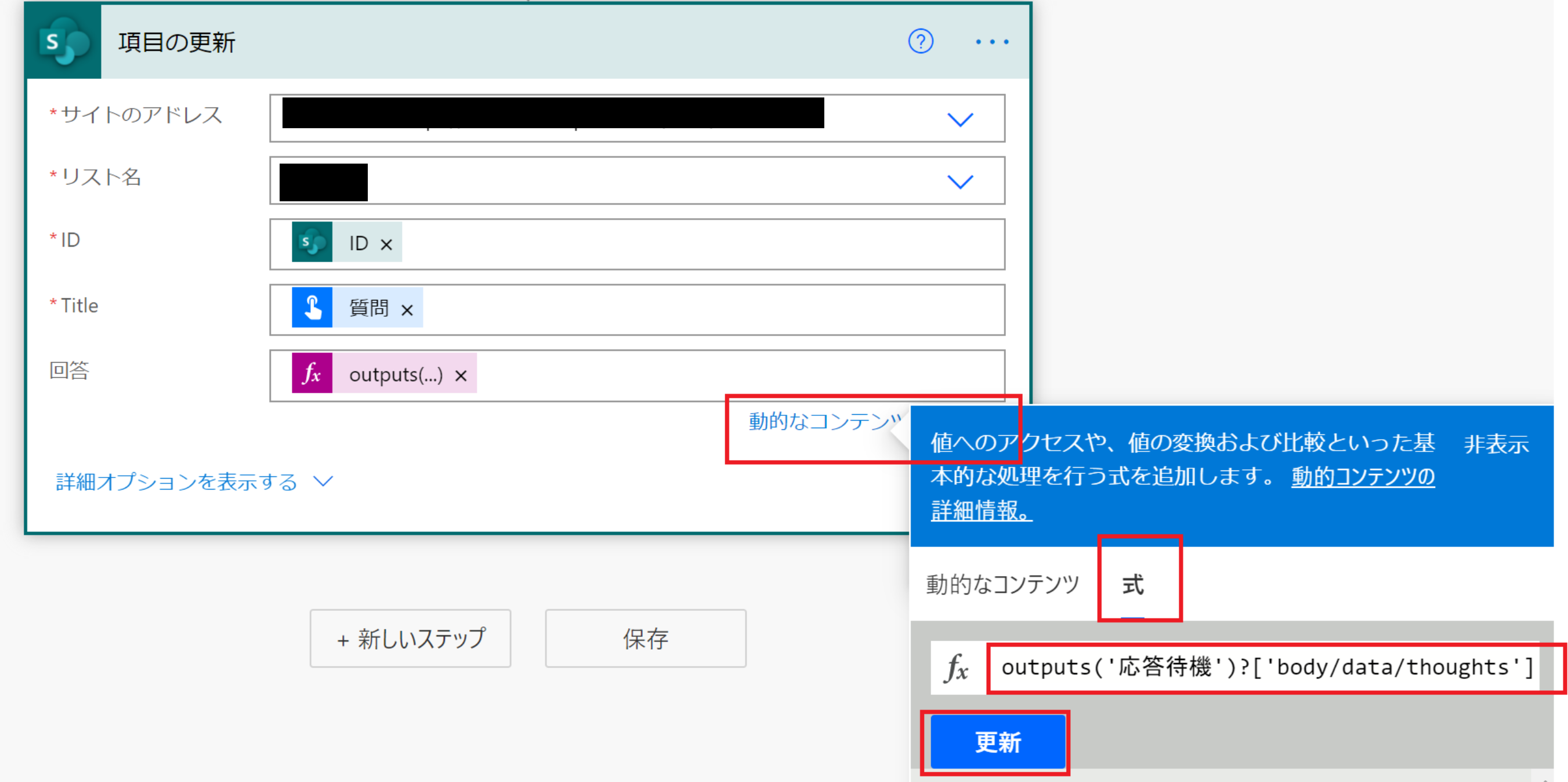Click the fx icon on outputs token
This screenshot has height=782, width=1568.
point(312,373)
